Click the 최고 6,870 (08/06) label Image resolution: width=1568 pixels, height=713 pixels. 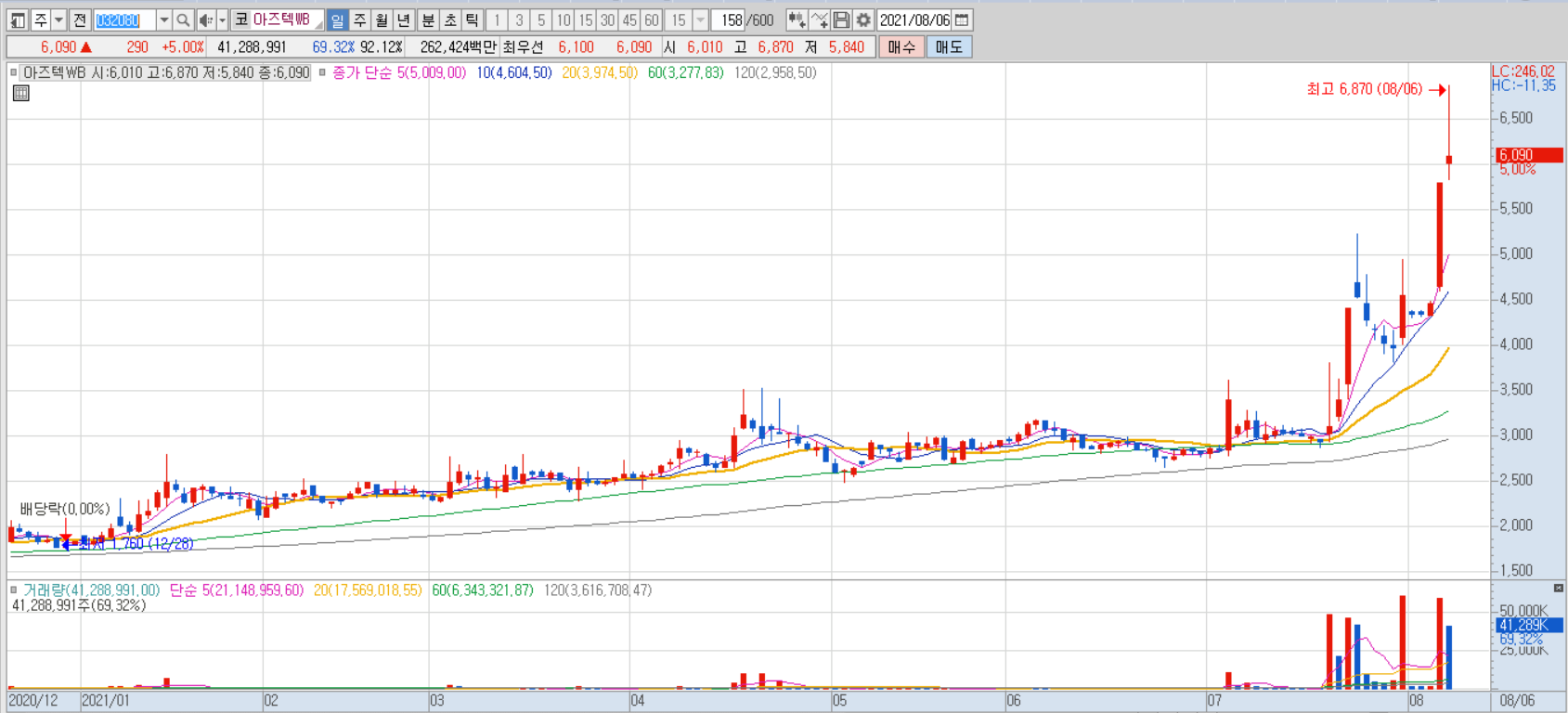coord(1364,89)
